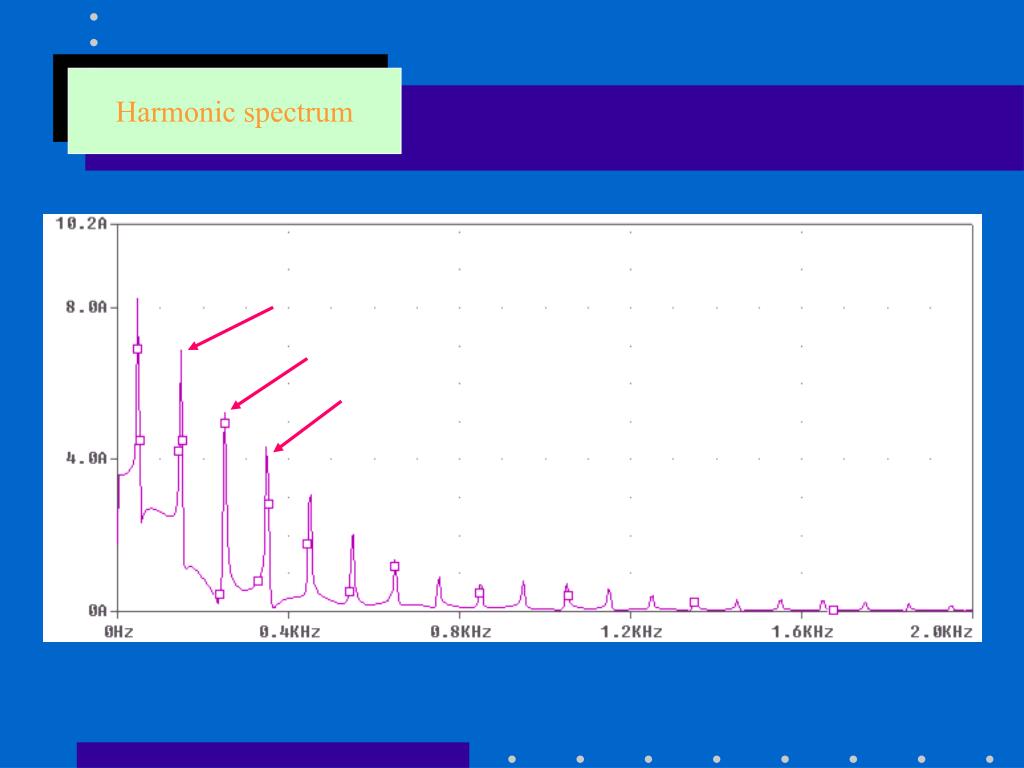Select the 4.0A y-axis label
Viewport: 1024px width, 768px height.
(x=86, y=458)
